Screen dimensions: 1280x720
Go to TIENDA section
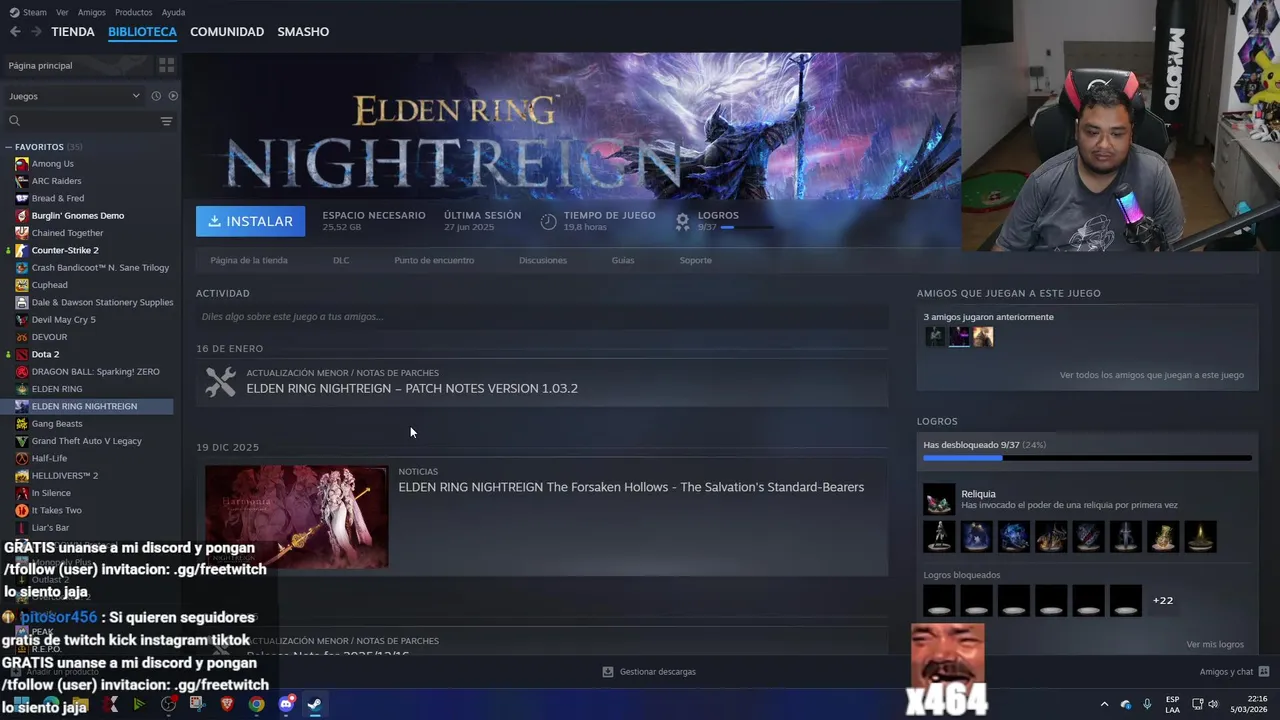(x=73, y=32)
